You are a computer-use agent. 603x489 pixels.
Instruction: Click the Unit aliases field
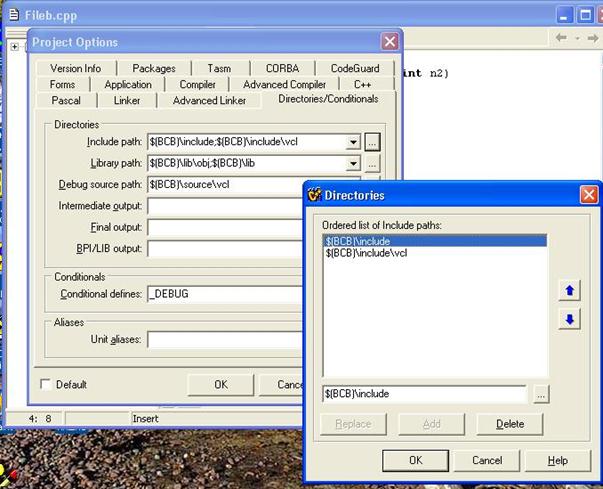pos(225,339)
